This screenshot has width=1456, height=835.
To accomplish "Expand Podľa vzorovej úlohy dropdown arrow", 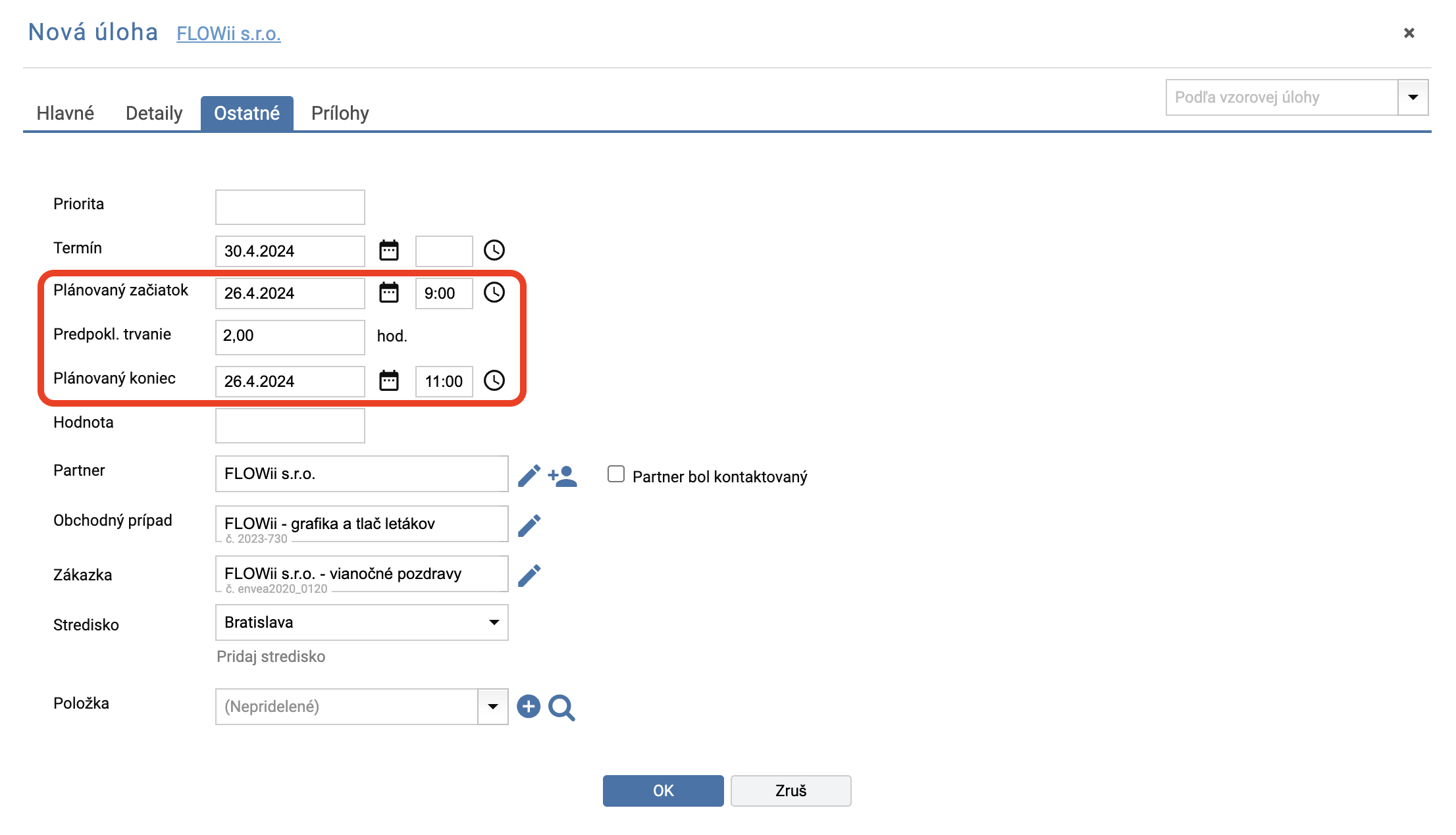I will (x=1413, y=97).
